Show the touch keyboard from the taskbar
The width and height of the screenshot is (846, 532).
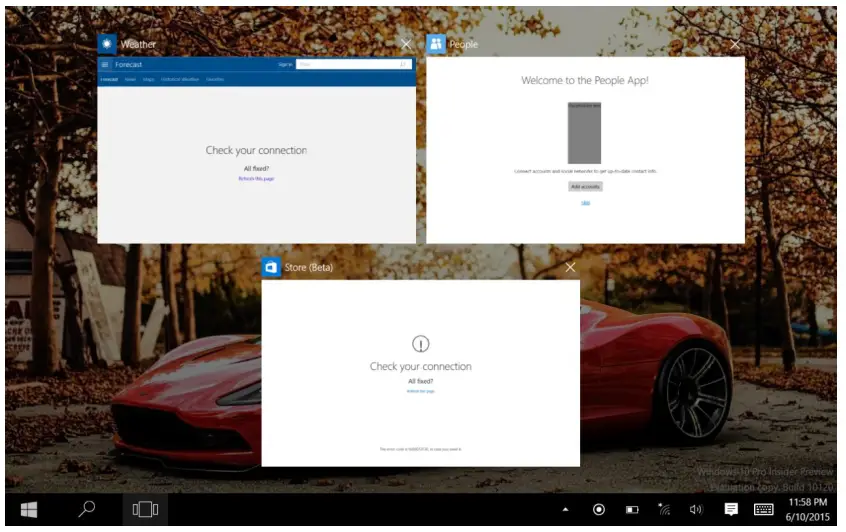764,510
